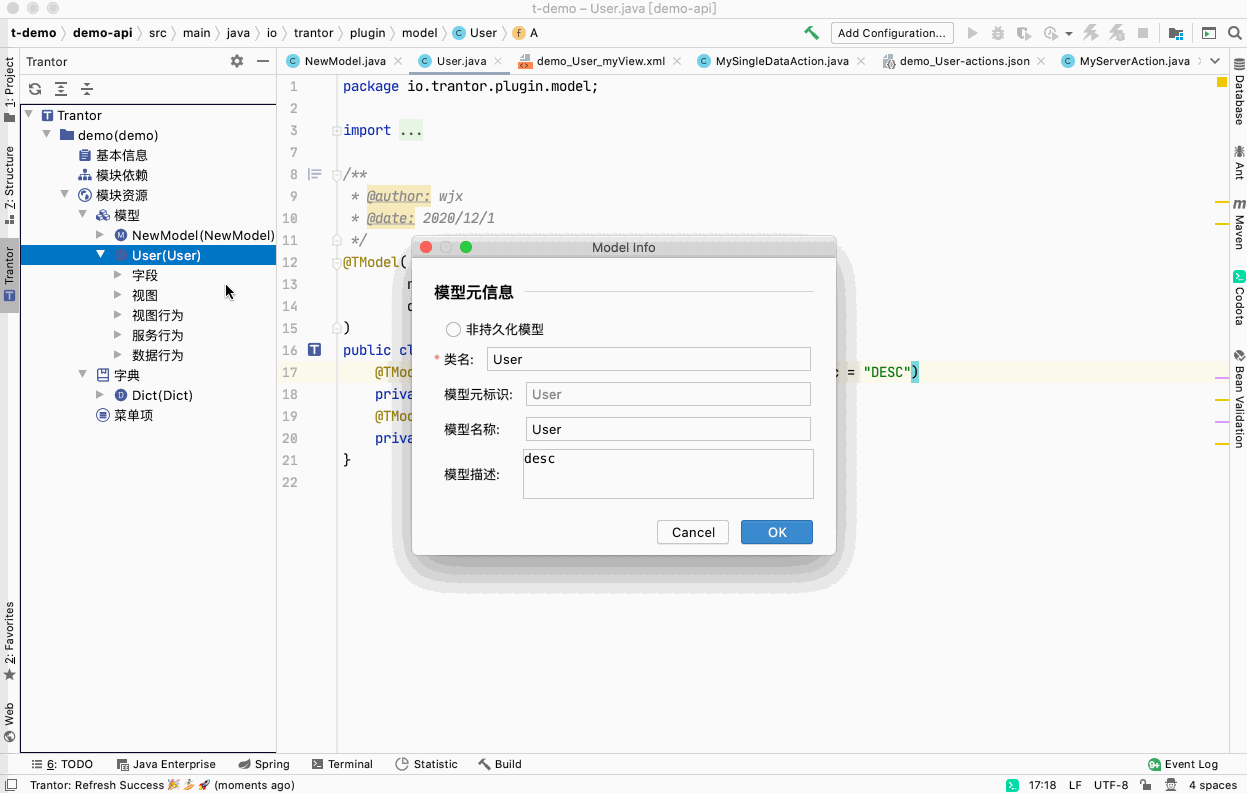Expand the 字段 tree node
This screenshot has height=793, width=1247.
118,275
